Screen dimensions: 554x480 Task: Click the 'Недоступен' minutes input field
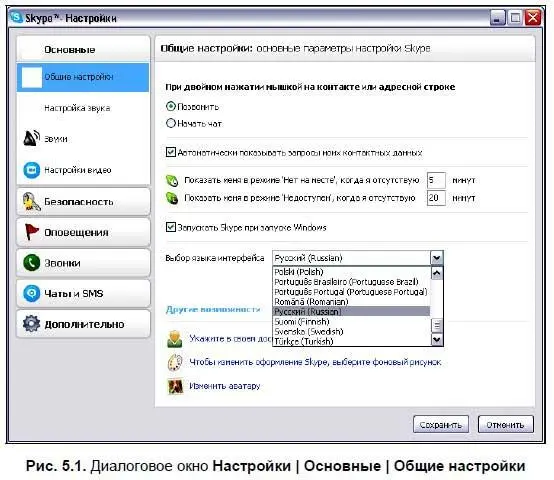(436, 198)
